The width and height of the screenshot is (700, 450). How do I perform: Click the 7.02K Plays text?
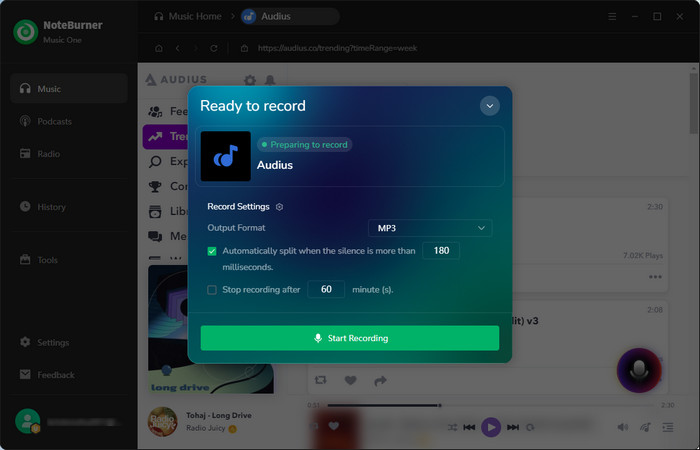[x=643, y=255]
